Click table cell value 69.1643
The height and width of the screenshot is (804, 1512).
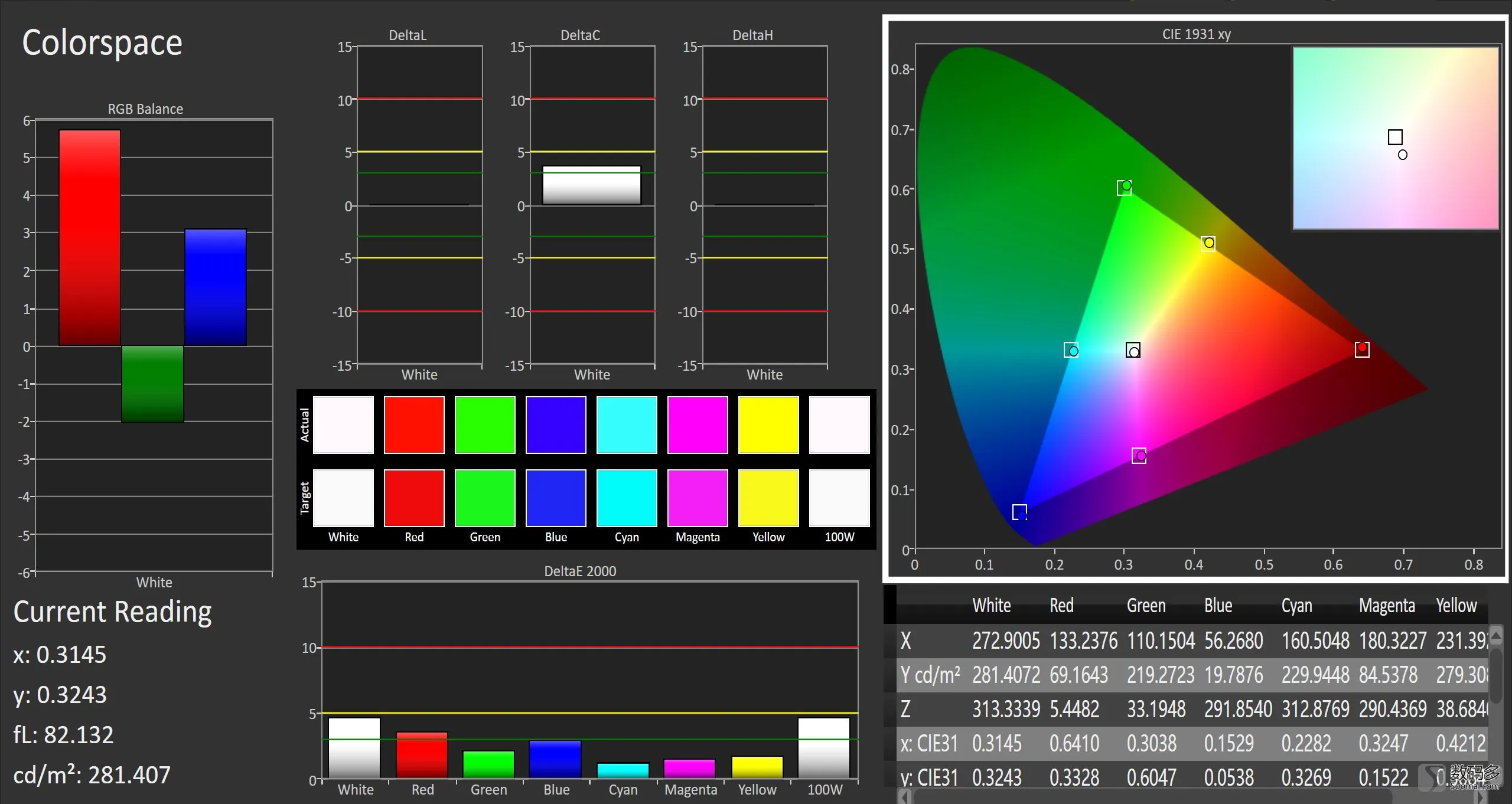(1078, 675)
